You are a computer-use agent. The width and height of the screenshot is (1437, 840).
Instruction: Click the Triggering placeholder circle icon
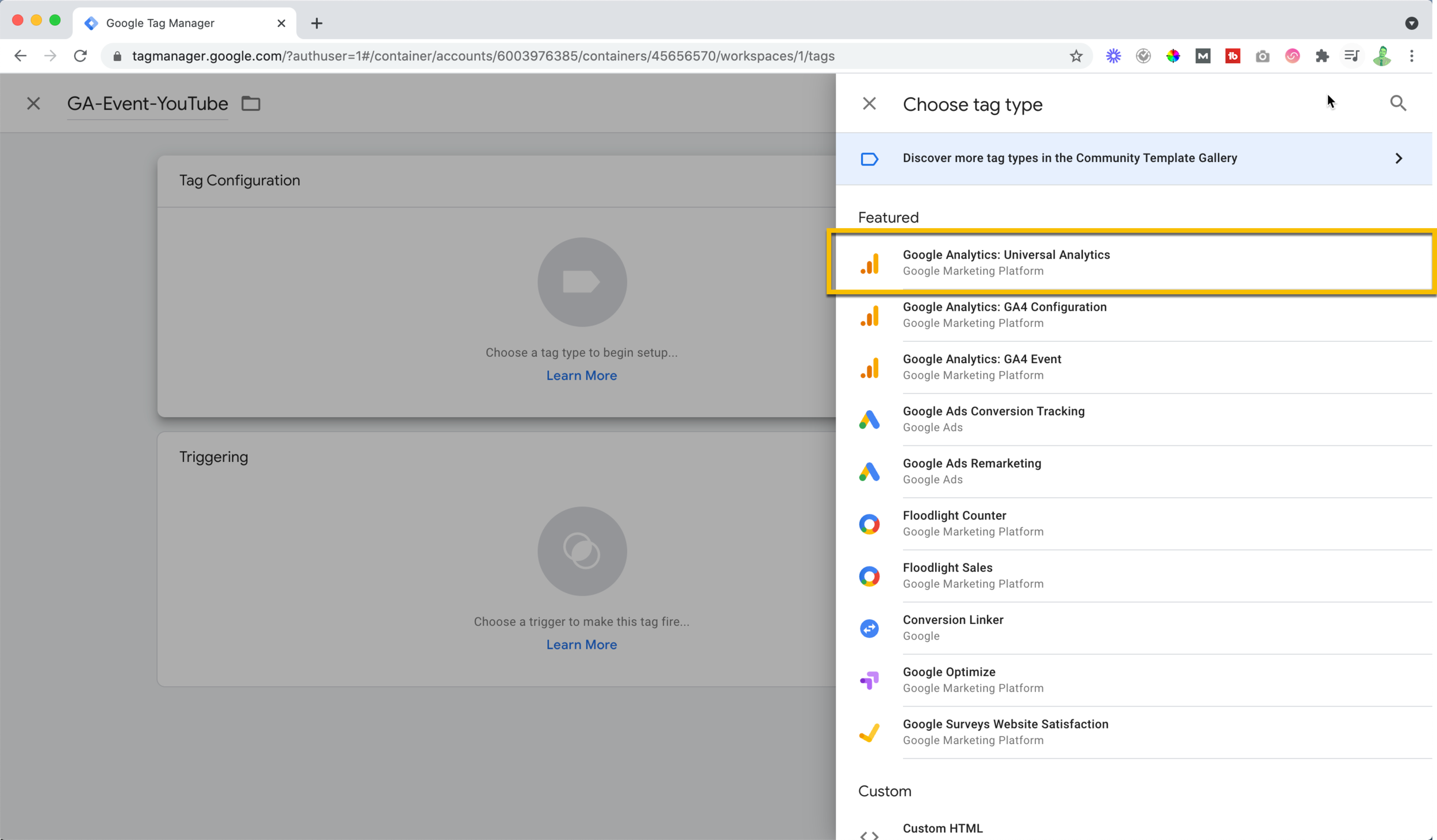tap(582, 551)
